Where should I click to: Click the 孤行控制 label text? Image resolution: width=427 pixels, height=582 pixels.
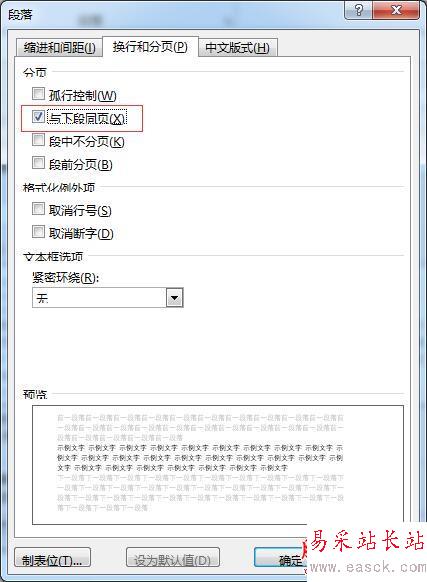point(82,96)
